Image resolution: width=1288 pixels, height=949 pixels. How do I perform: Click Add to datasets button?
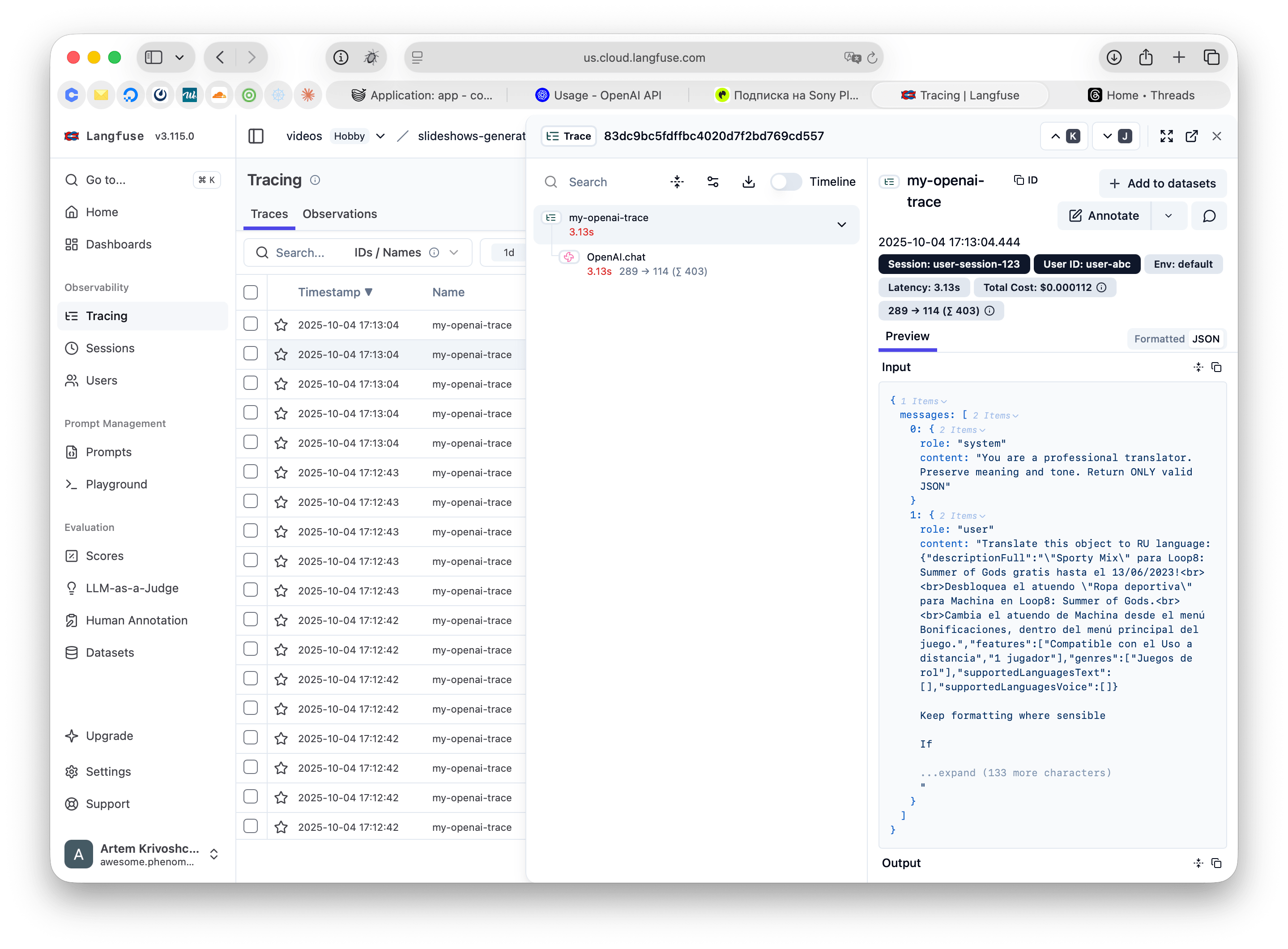tap(1162, 183)
